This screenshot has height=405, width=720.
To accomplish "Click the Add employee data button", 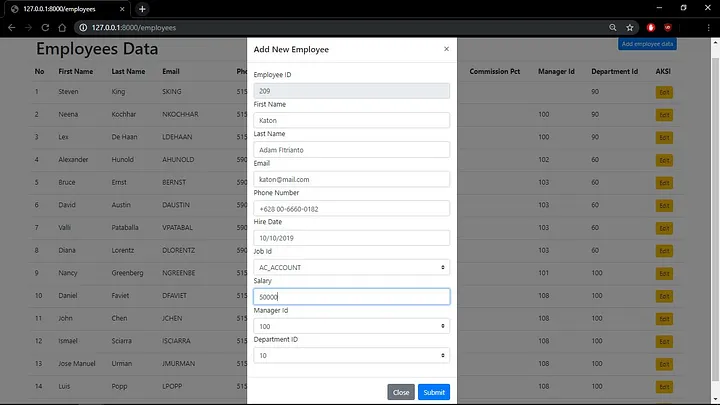I will coord(647,44).
